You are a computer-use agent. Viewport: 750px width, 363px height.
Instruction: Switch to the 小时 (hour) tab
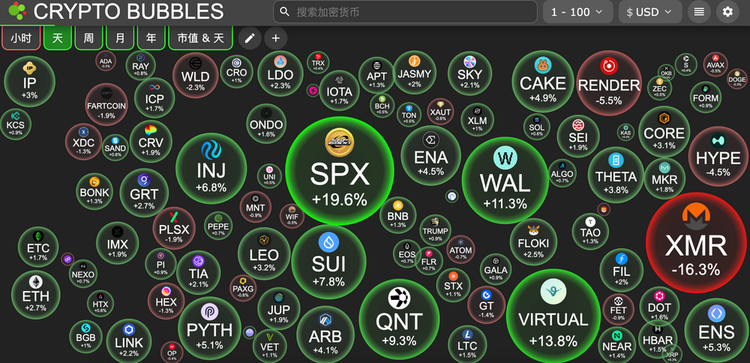pyautogui.click(x=21, y=38)
